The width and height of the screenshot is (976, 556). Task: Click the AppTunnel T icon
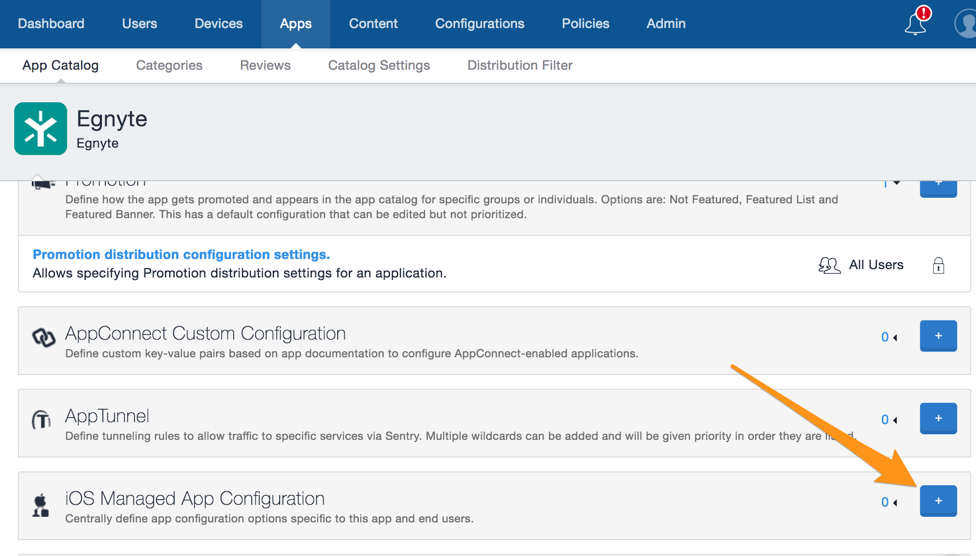[x=42, y=420]
